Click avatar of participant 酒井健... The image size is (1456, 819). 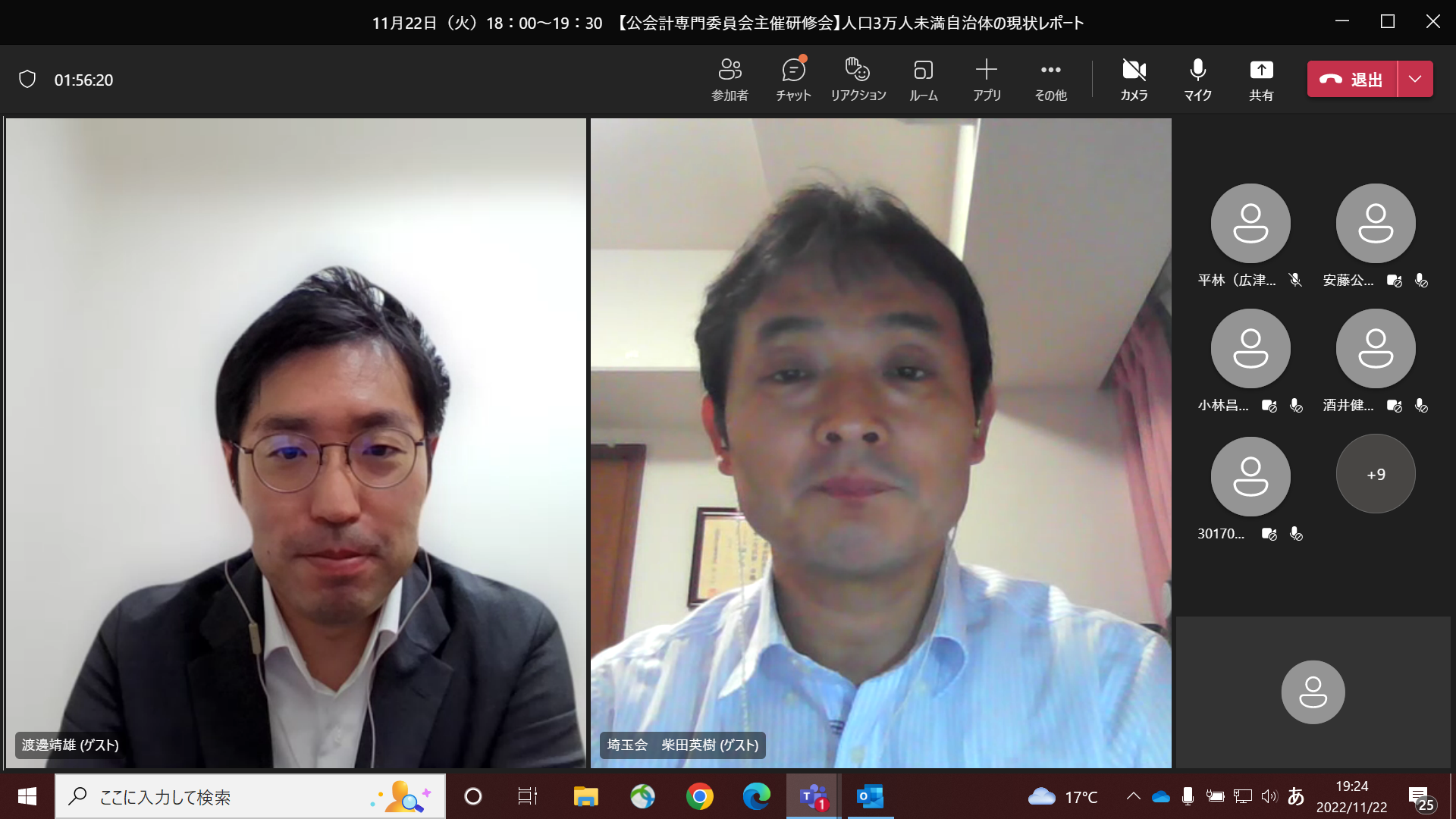pos(1376,348)
